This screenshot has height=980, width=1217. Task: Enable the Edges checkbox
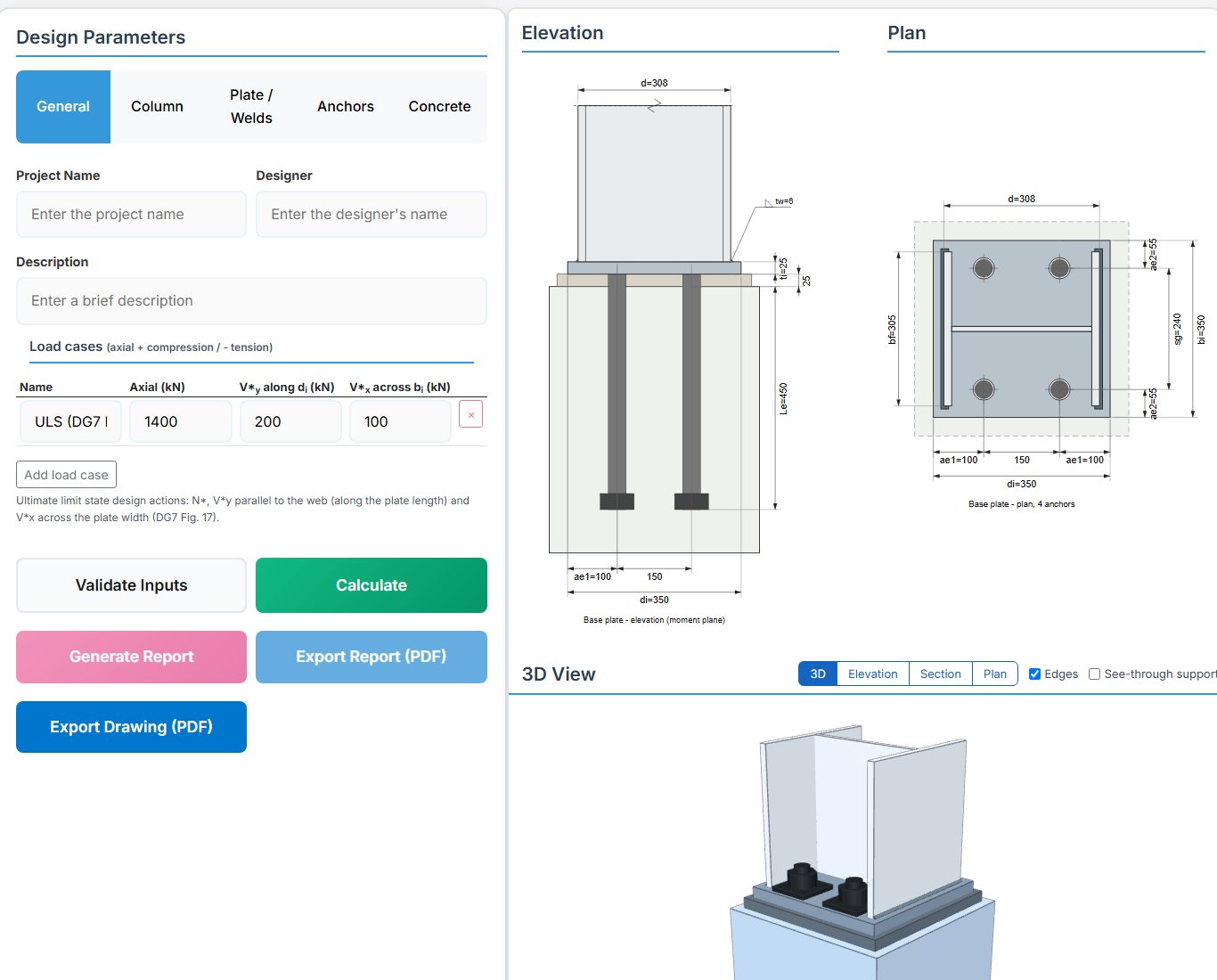[1034, 674]
